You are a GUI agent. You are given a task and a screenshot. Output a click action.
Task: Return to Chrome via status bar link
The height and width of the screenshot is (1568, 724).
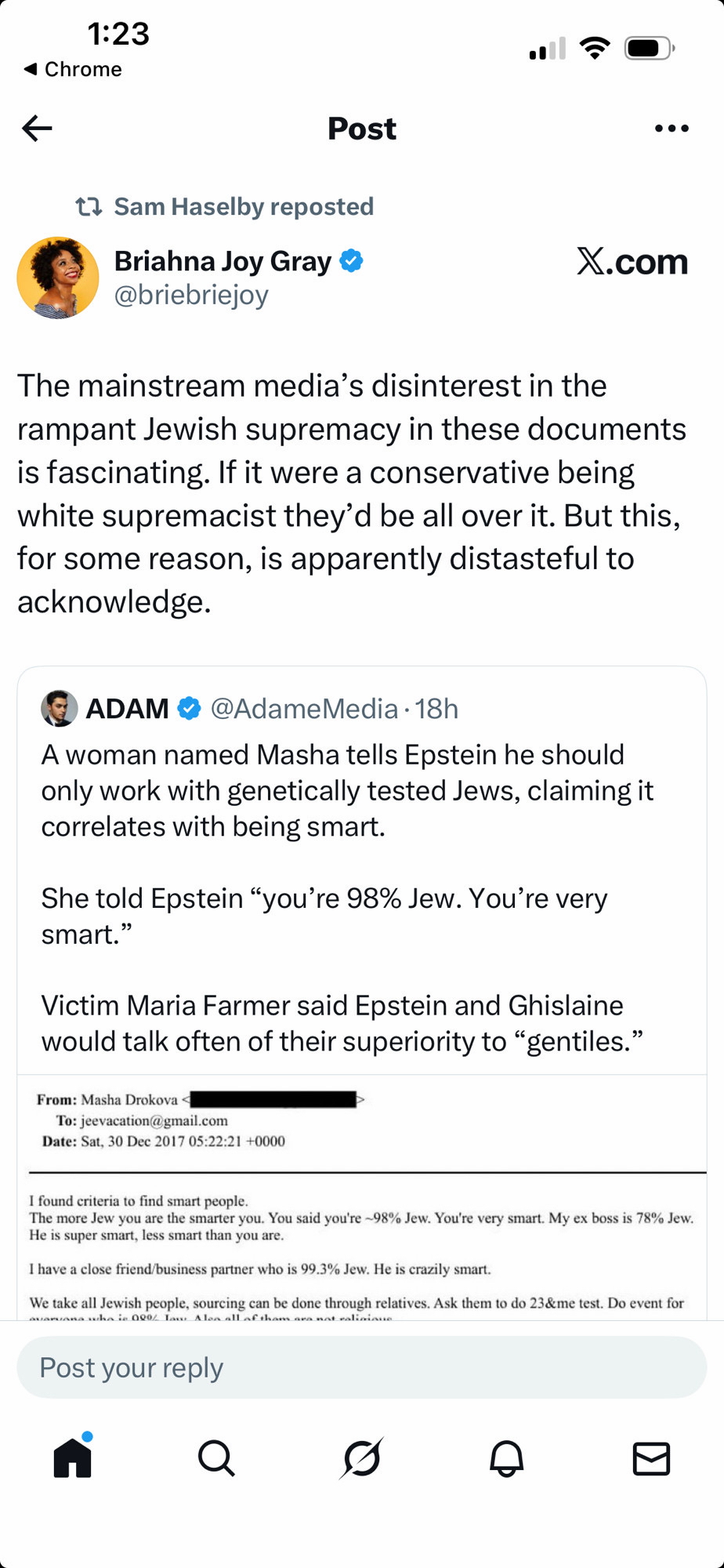(74, 70)
